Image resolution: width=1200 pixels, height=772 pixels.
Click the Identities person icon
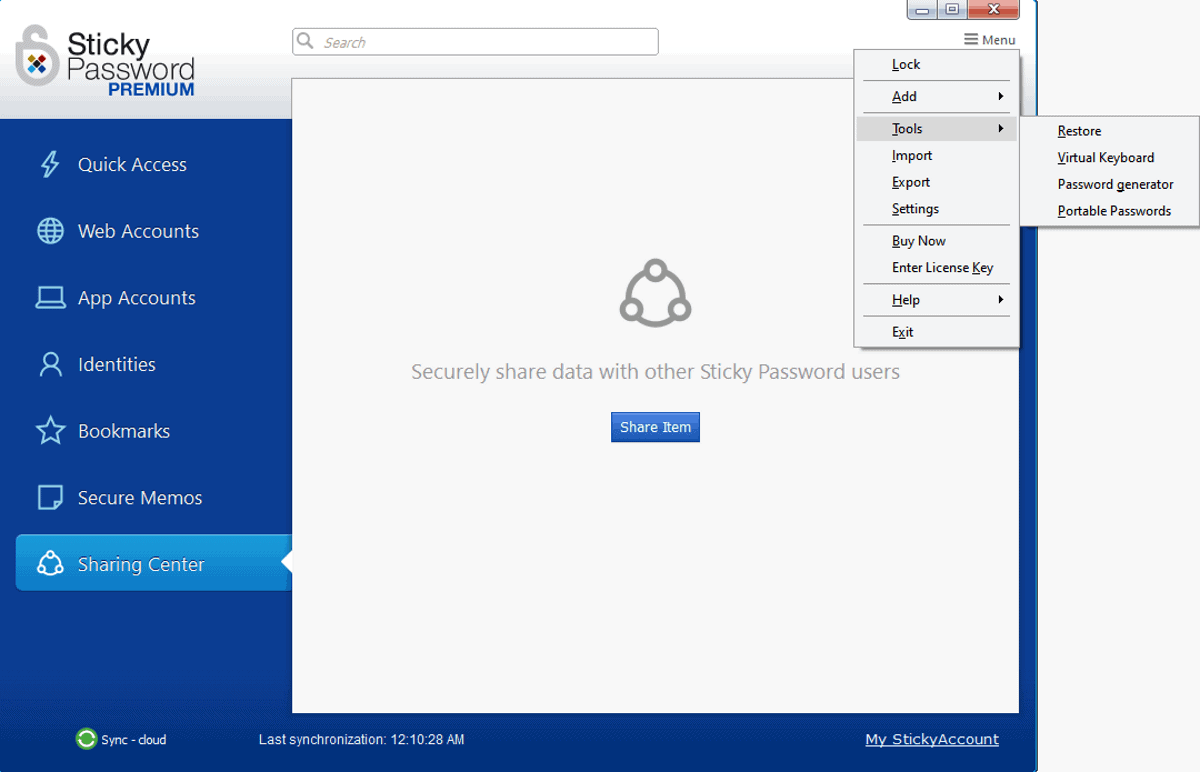pos(50,364)
